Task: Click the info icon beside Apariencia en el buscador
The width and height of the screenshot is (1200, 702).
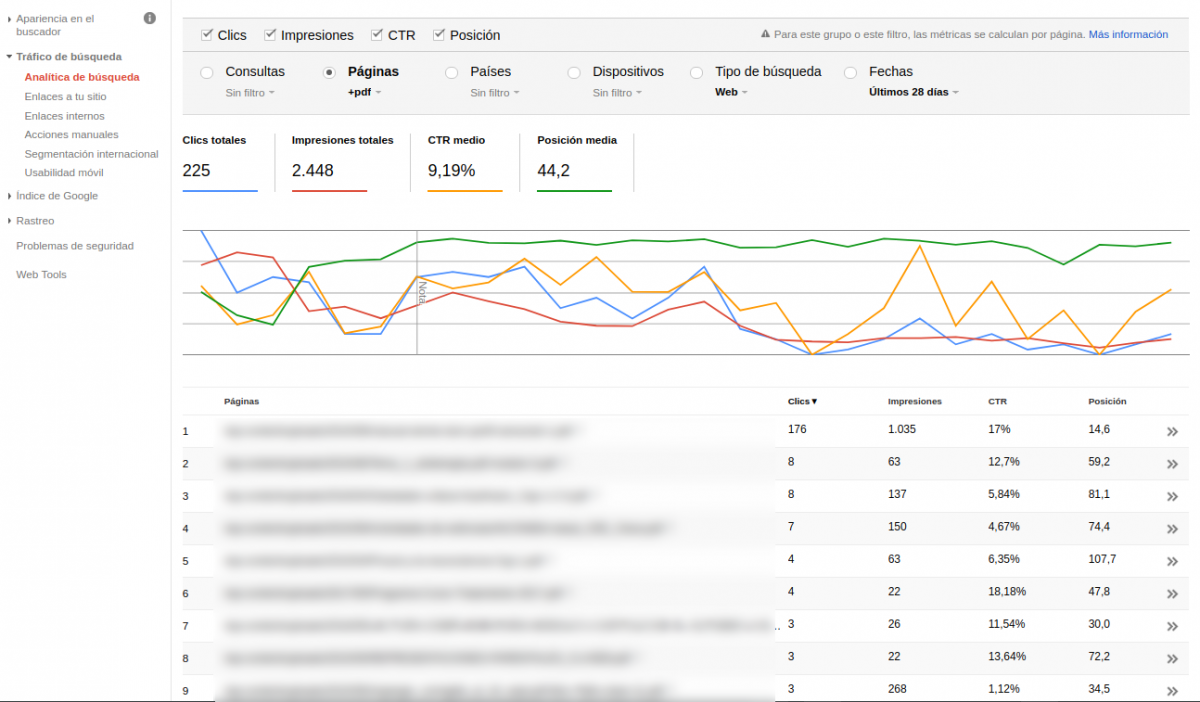Action: (x=150, y=18)
